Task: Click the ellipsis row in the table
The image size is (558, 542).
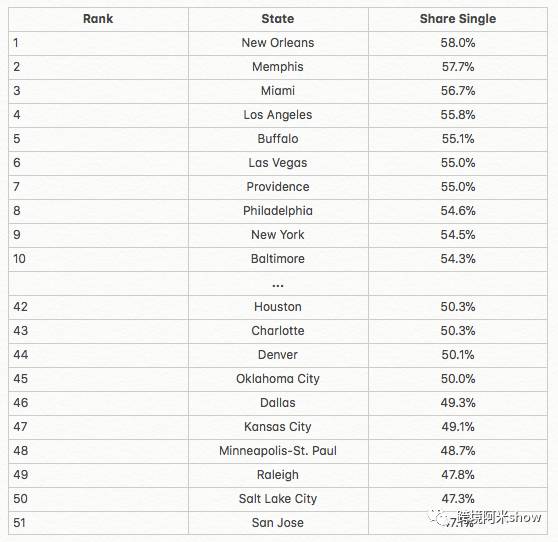Action: tap(278, 284)
